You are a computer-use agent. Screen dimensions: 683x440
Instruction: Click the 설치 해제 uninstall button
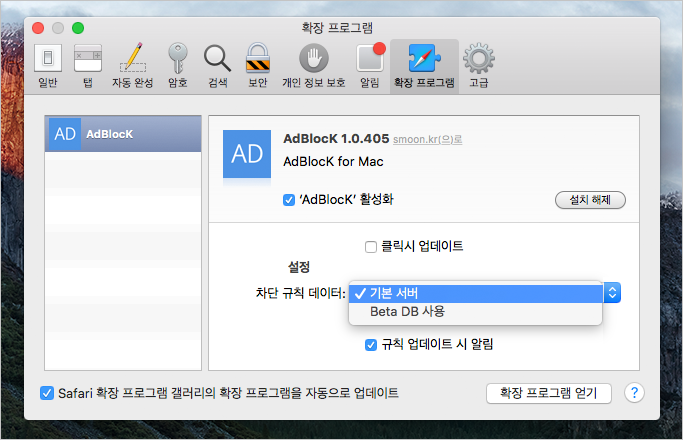pos(590,200)
